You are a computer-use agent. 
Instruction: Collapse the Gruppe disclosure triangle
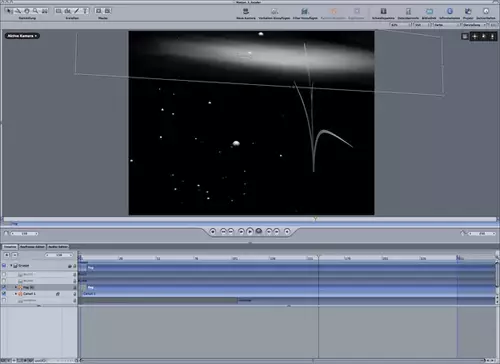(11, 266)
